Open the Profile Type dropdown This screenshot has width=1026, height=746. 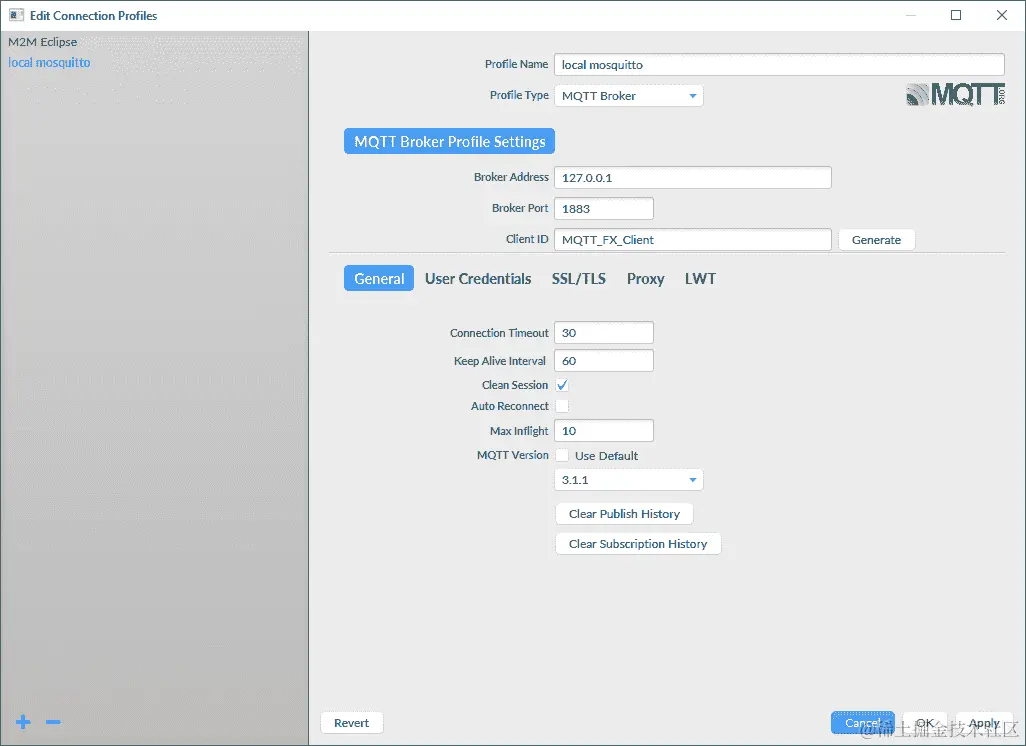(629, 96)
